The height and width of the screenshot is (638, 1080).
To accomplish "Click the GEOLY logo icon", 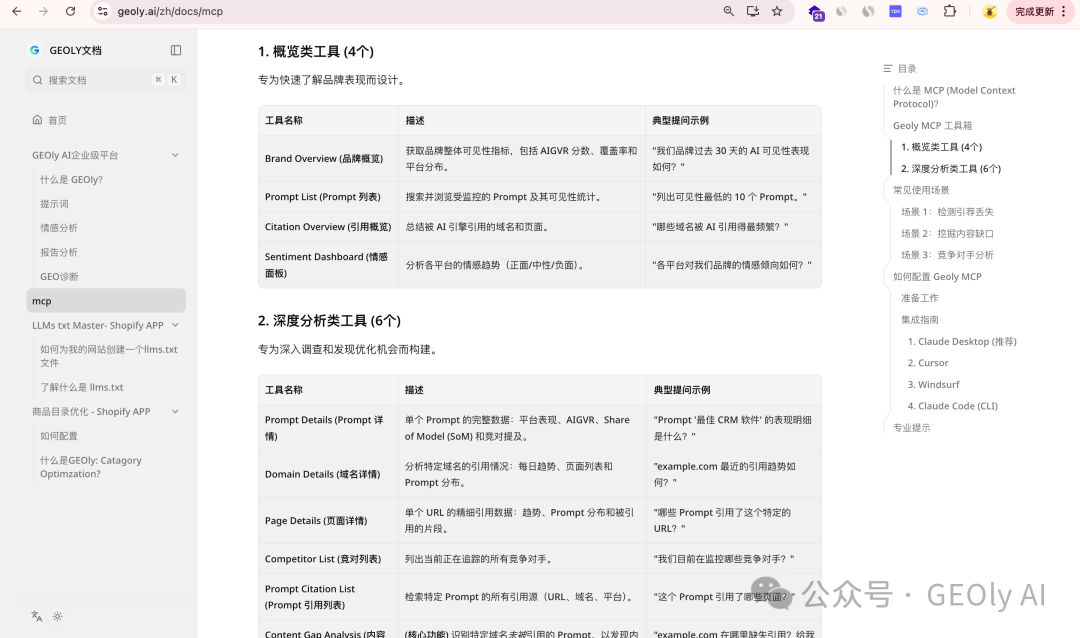I will [x=34, y=50].
